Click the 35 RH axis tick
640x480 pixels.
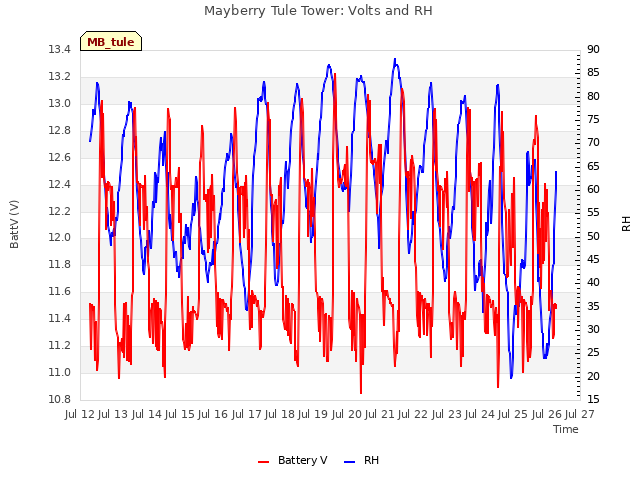593,306
